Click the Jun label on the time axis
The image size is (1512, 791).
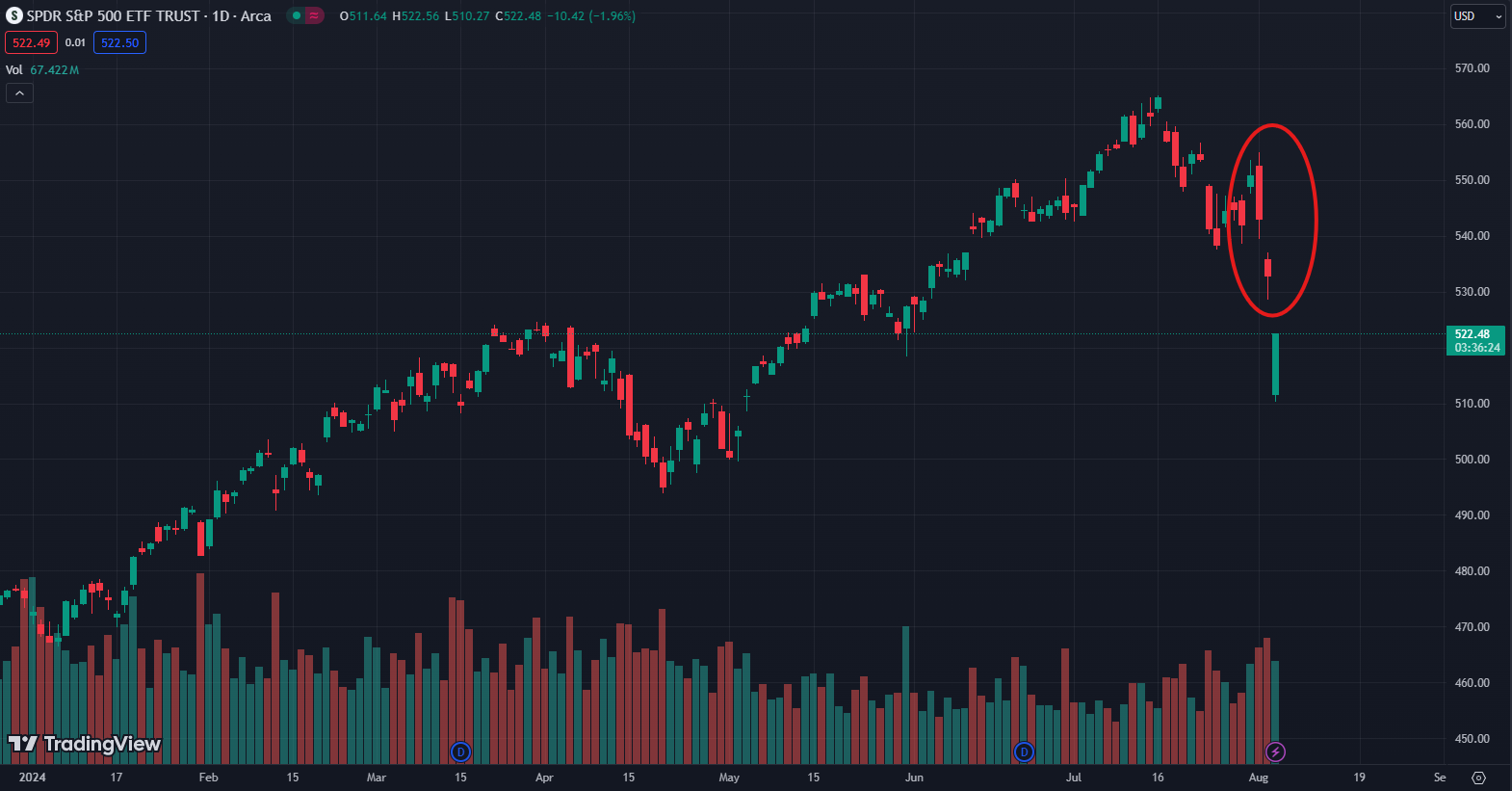pyautogui.click(x=914, y=778)
